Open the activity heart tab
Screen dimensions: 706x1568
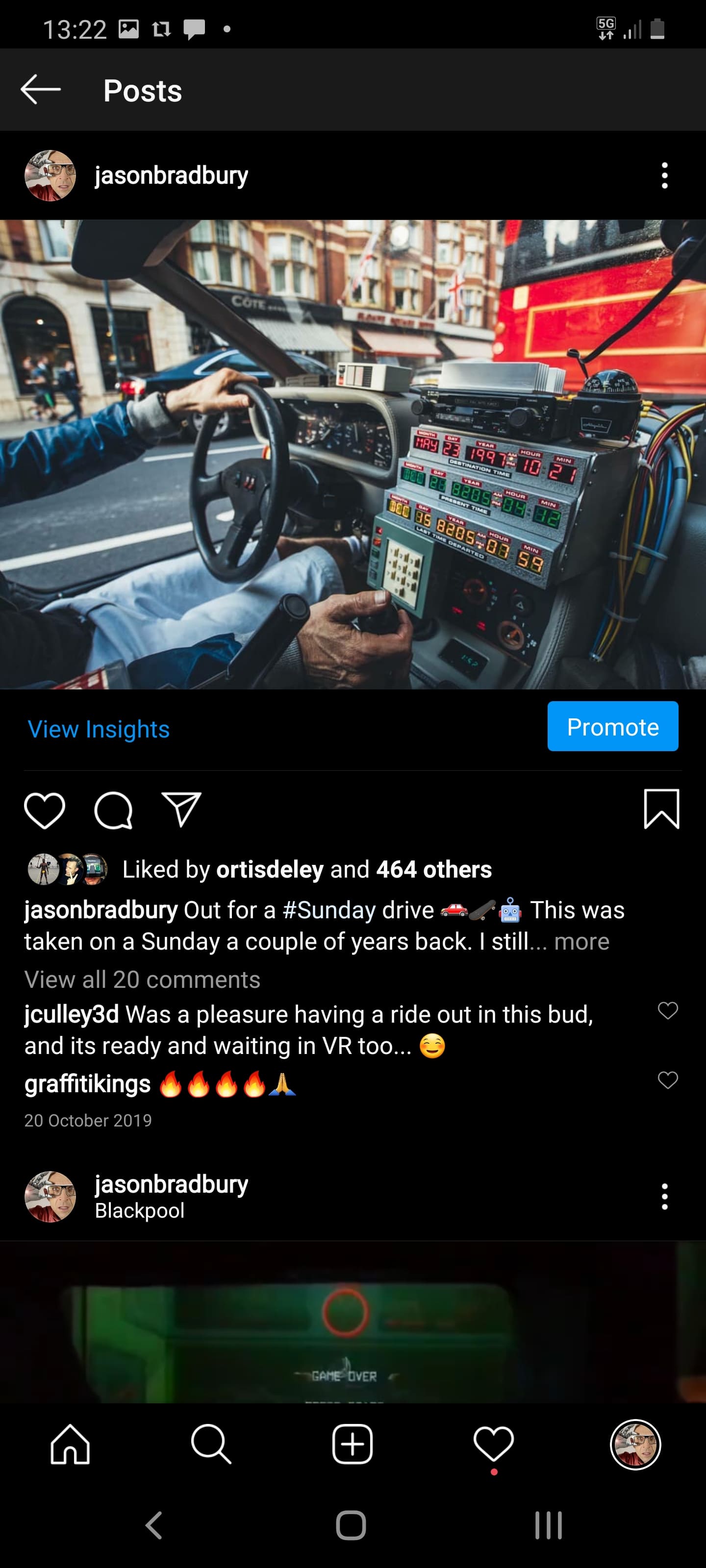[493, 1445]
